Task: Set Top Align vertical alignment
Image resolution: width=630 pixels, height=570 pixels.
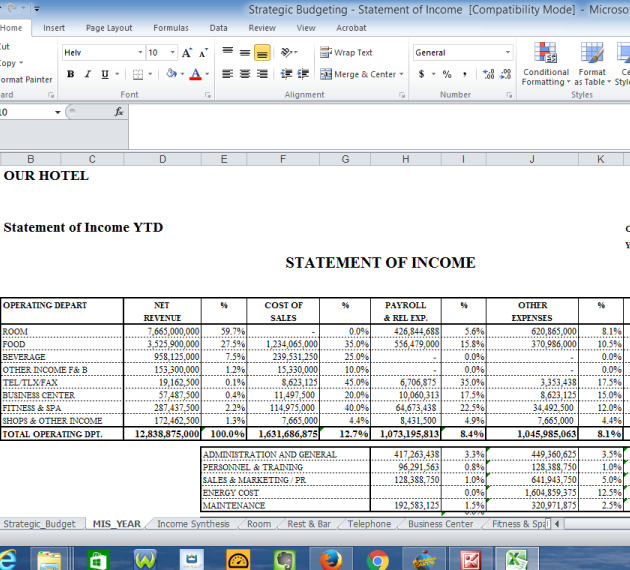Action: pyautogui.click(x=227, y=52)
